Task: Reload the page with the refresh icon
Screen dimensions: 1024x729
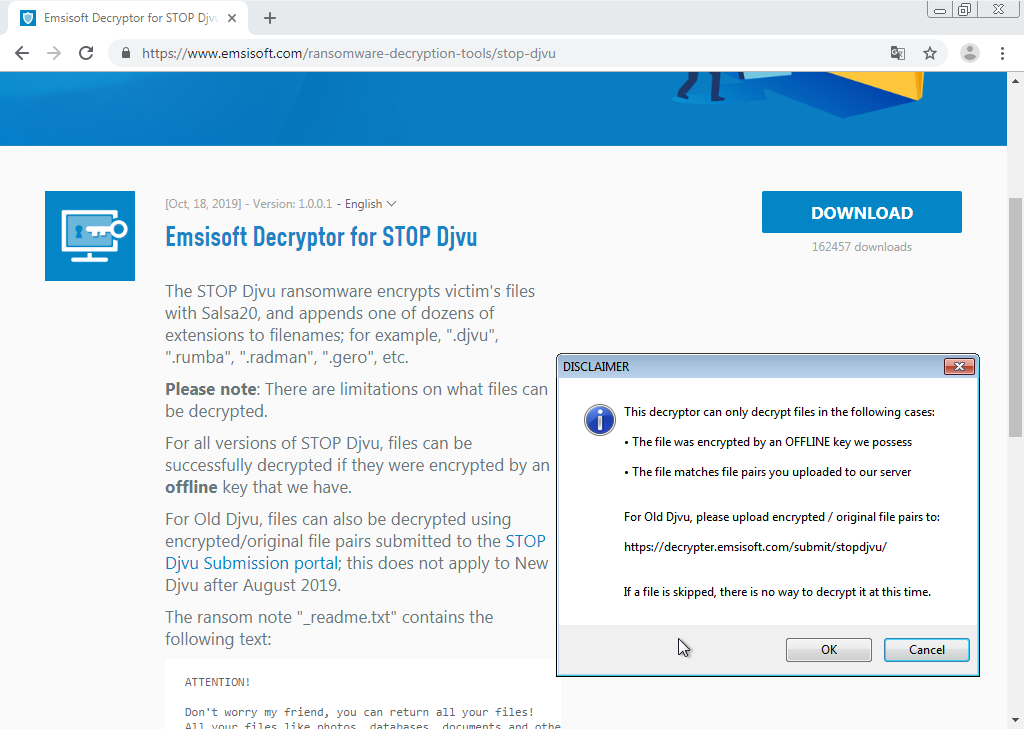Action: [x=86, y=53]
